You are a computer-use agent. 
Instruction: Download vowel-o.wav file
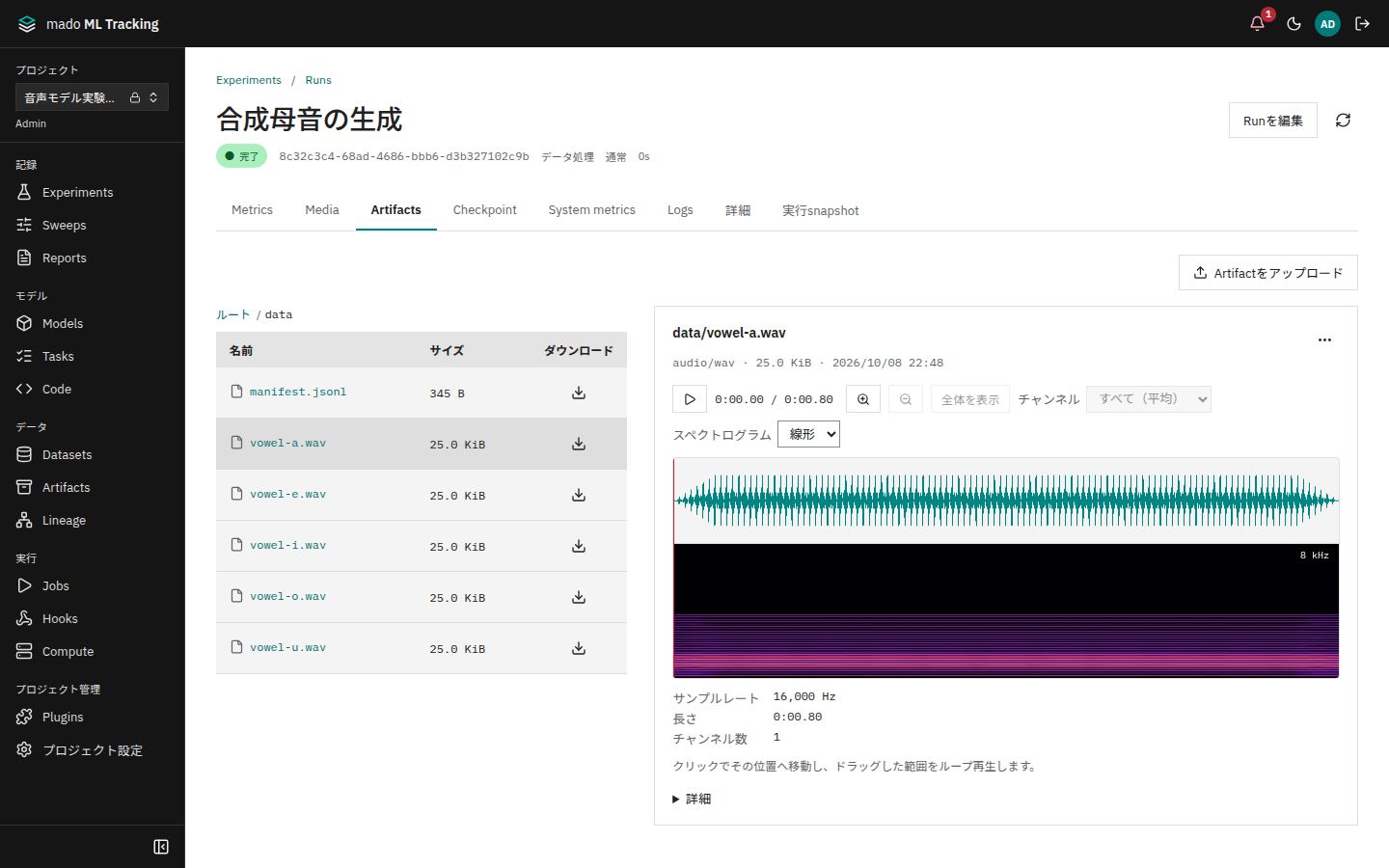(x=579, y=597)
